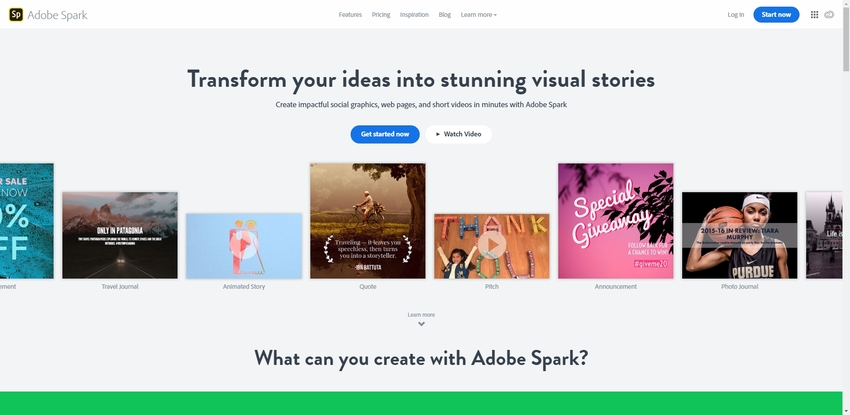The height and width of the screenshot is (415, 850).
Task: Open the Features menu item
Action: point(350,15)
